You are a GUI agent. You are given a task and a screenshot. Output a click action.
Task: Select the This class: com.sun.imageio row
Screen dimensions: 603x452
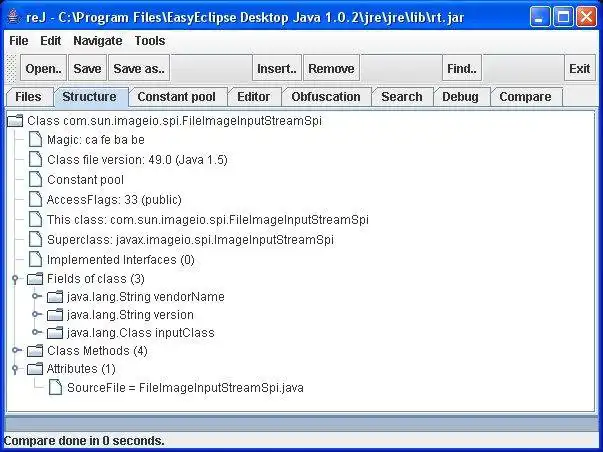pyautogui.click(x=208, y=220)
